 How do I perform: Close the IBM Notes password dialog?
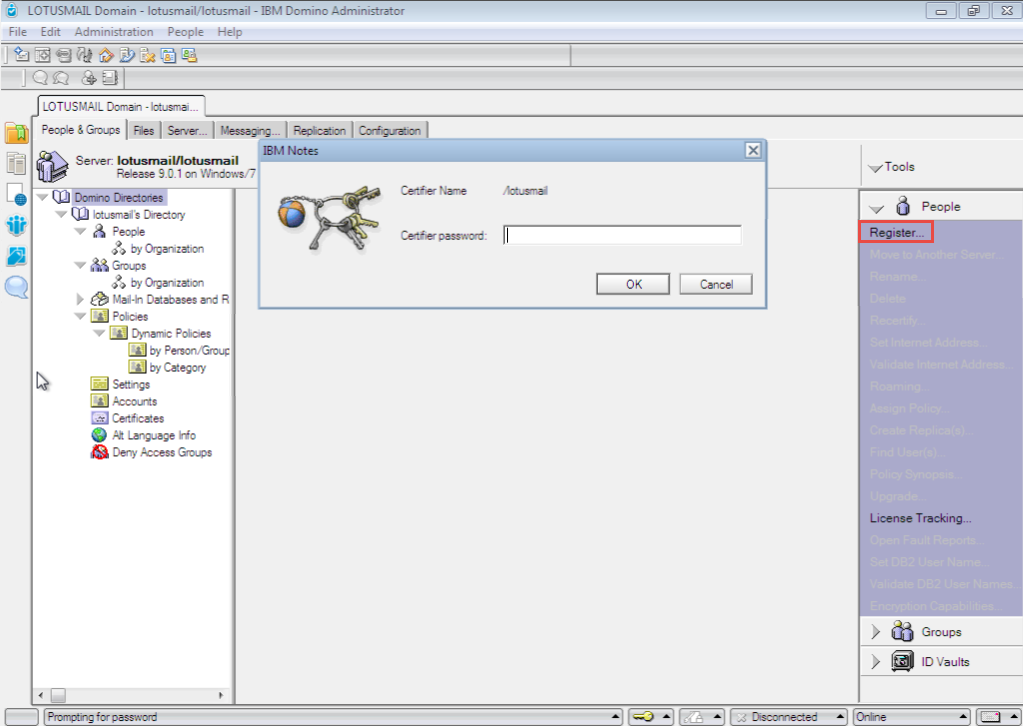click(753, 151)
